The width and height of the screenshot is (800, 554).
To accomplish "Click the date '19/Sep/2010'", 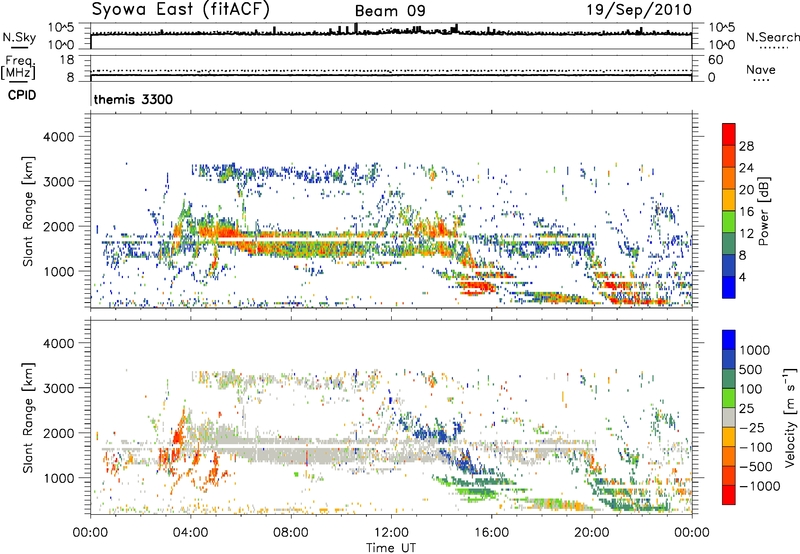I will tap(639, 10).
